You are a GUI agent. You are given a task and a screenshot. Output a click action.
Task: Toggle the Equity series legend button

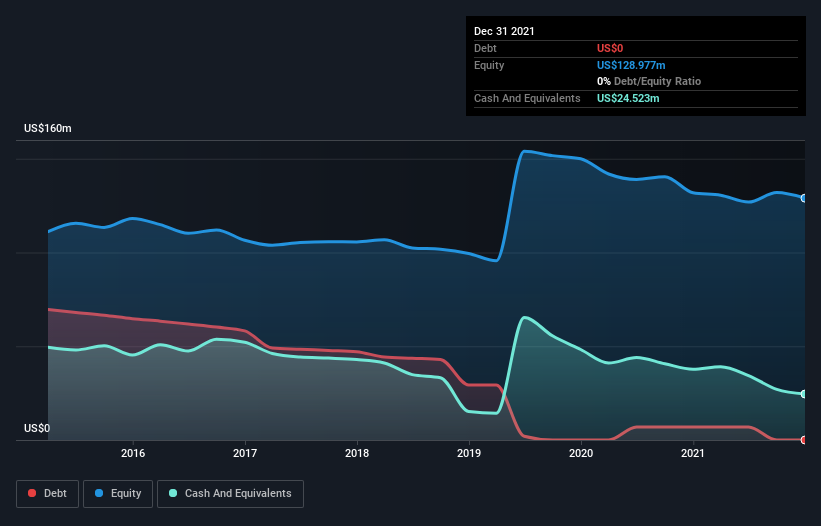118,494
